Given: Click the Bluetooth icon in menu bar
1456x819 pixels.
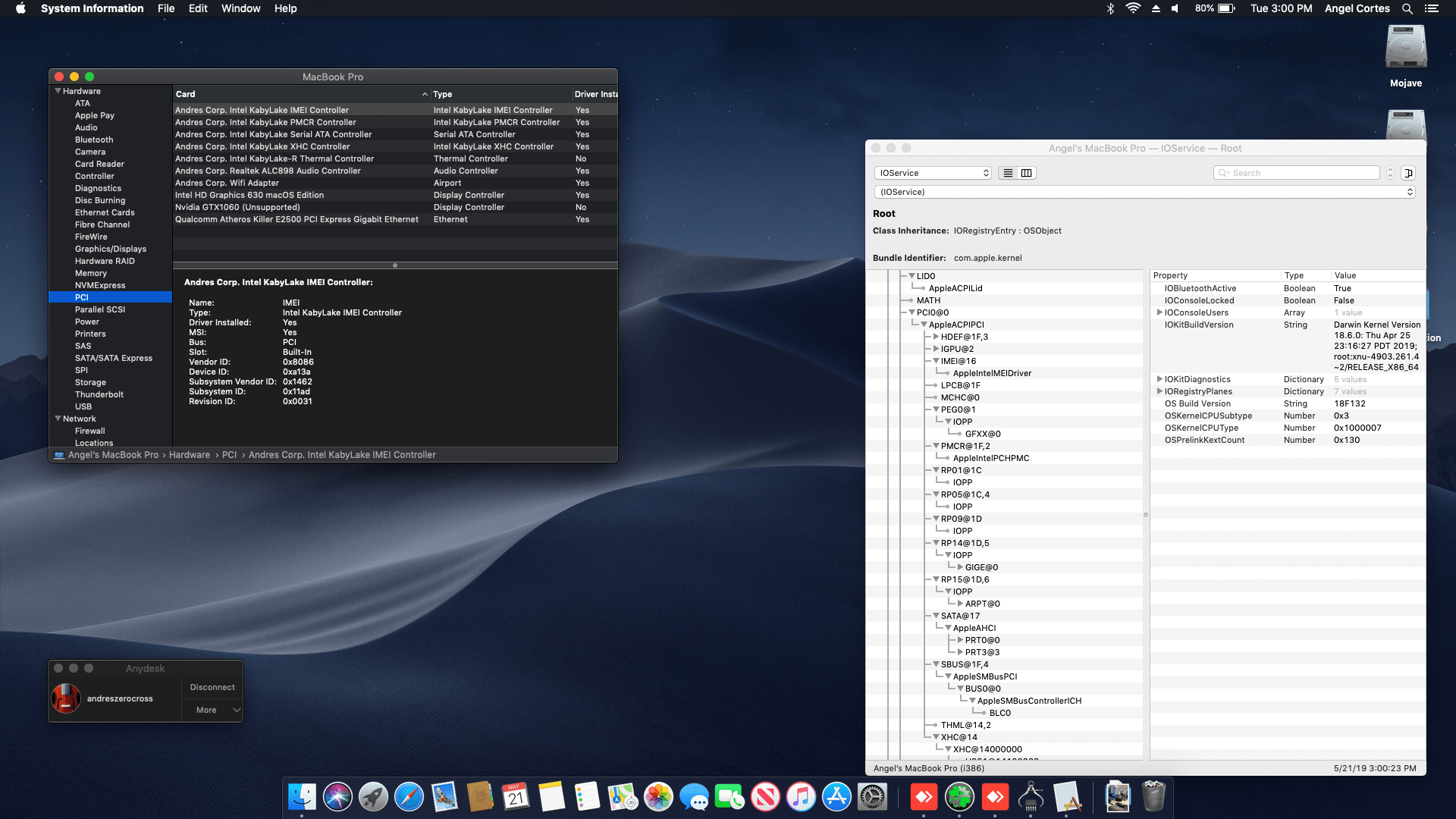Looking at the screenshot, I should click(1110, 8).
